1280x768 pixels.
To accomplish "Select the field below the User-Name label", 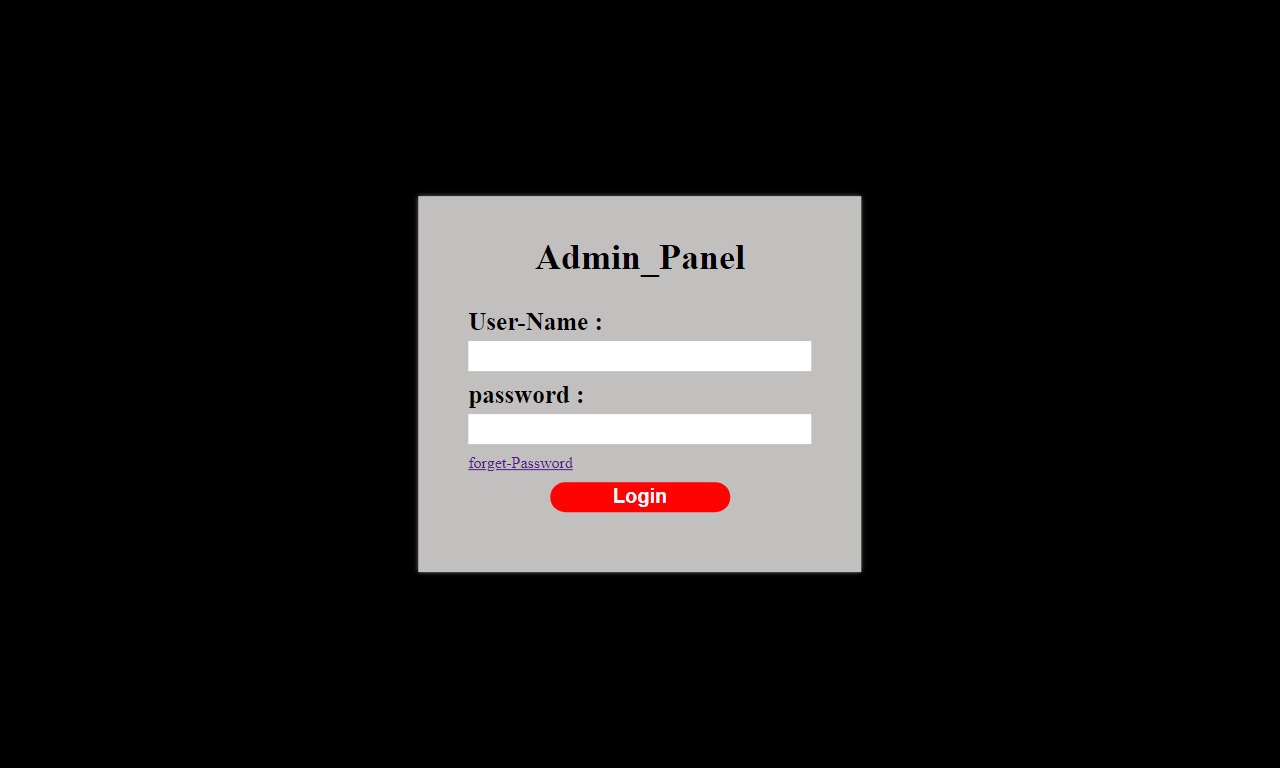I will 639,356.
